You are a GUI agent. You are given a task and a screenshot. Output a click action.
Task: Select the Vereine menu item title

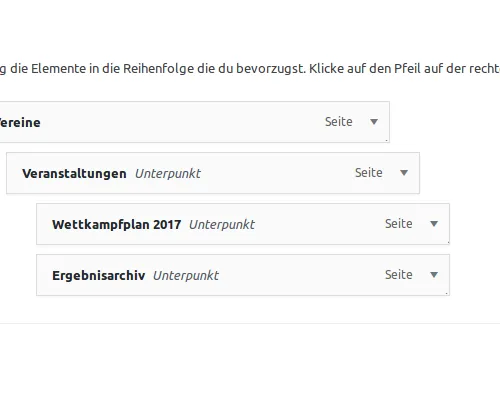20,123
